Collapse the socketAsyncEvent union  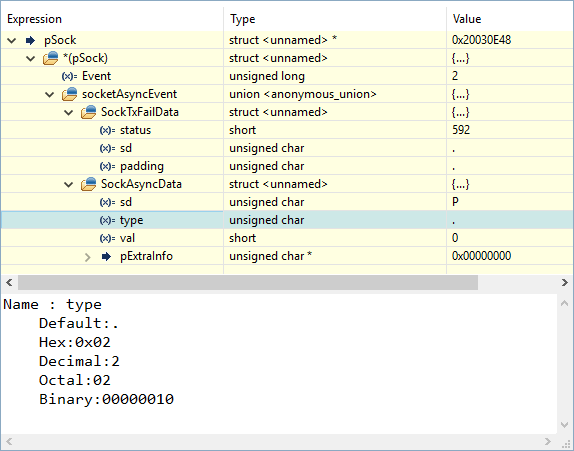click(50, 94)
